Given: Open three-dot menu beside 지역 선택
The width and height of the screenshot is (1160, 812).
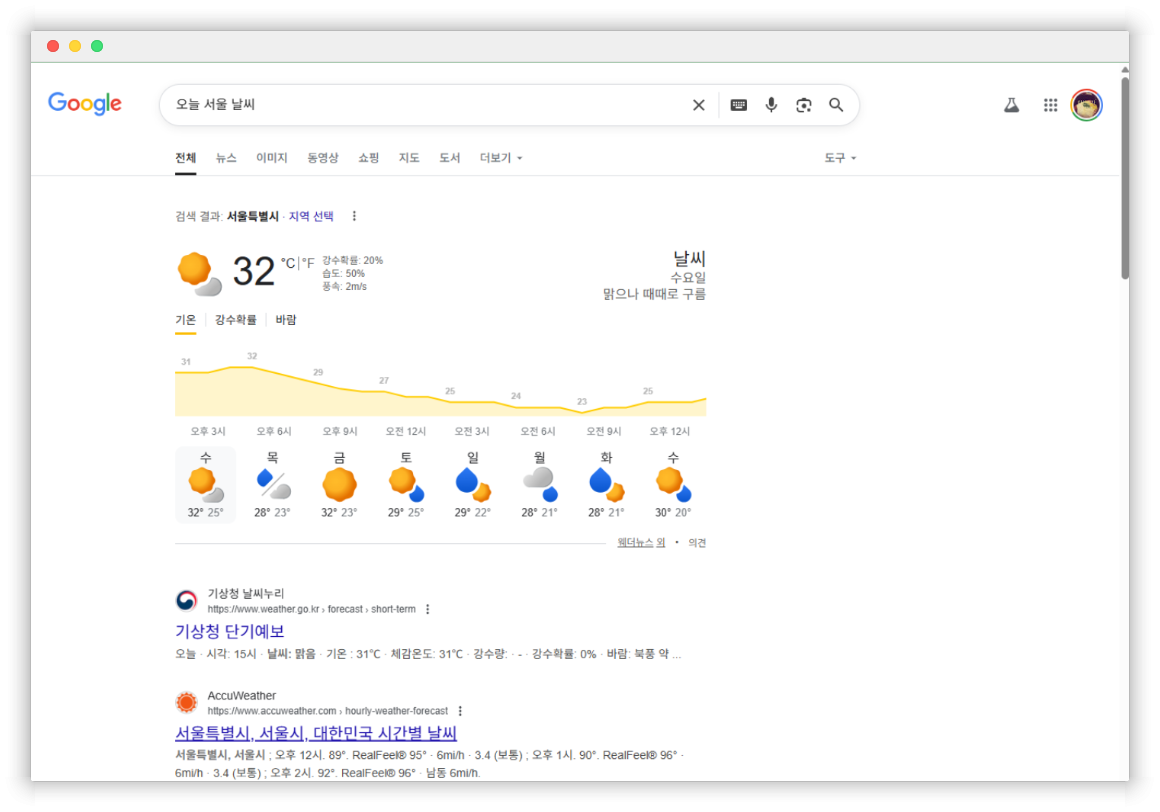Looking at the screenshot, I should tap(354, 216).
